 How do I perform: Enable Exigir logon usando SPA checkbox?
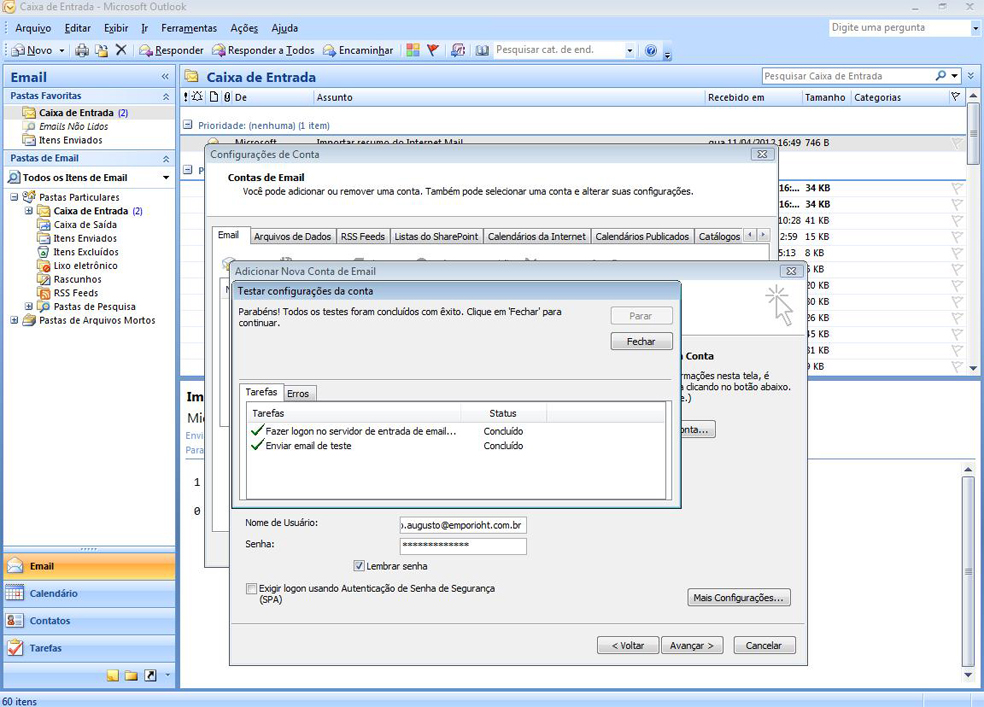[x=252, y=588]
